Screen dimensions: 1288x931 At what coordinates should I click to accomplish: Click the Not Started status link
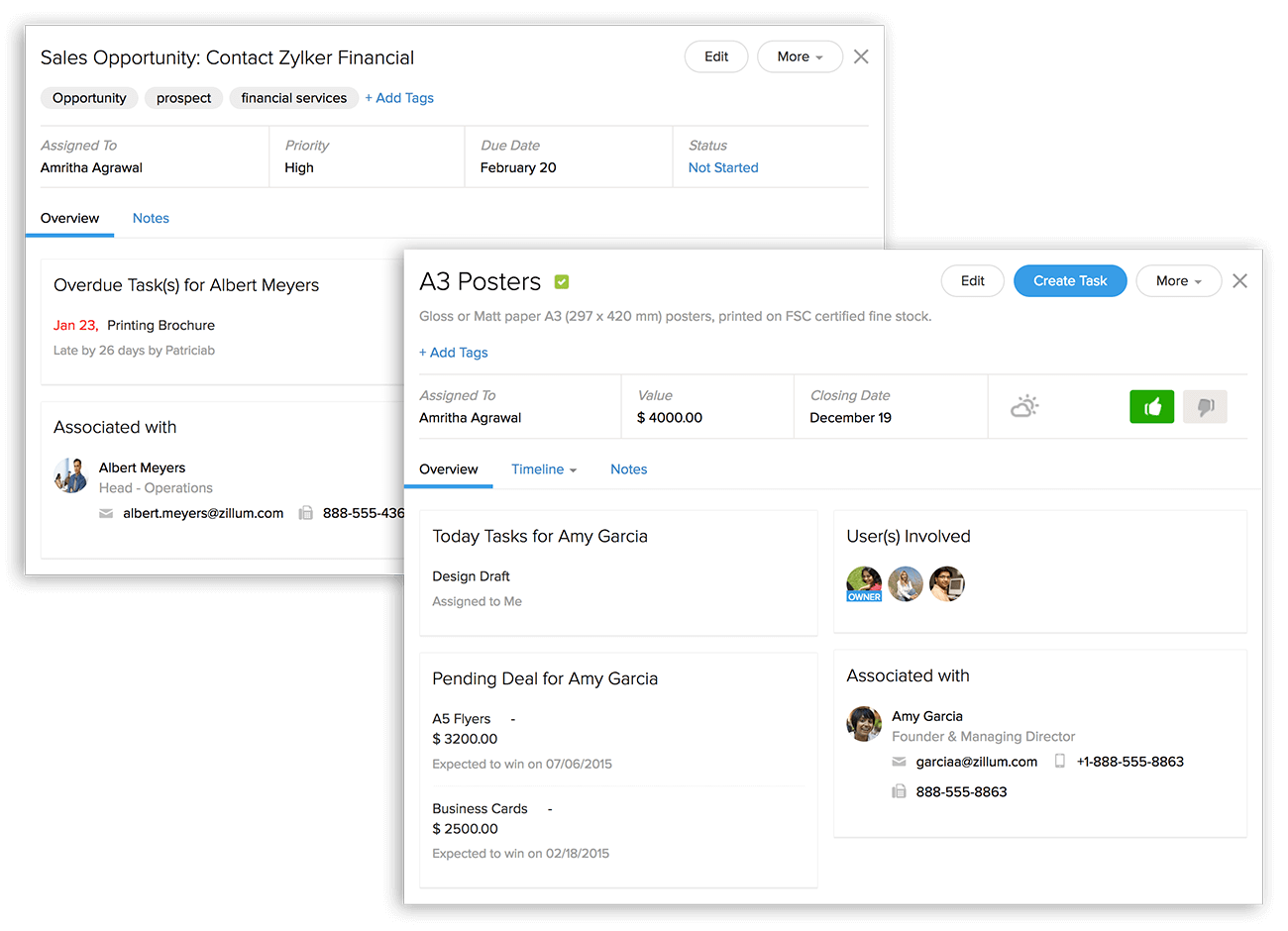(x=723, y=167)
